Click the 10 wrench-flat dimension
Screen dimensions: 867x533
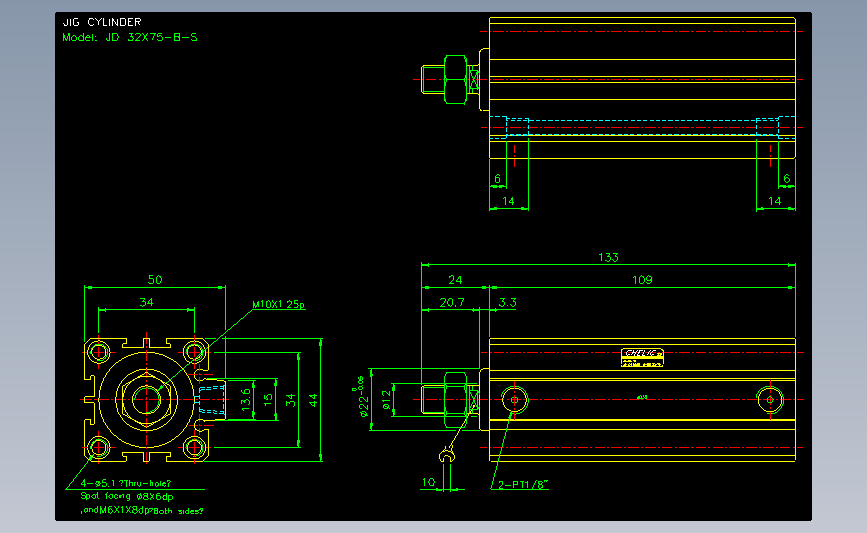pyautogui.click(x=429, y=482)
